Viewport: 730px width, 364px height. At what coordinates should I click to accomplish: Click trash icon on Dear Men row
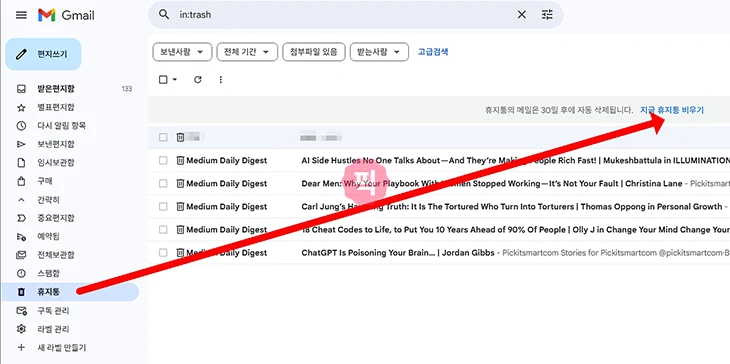(x=180, y=183)
